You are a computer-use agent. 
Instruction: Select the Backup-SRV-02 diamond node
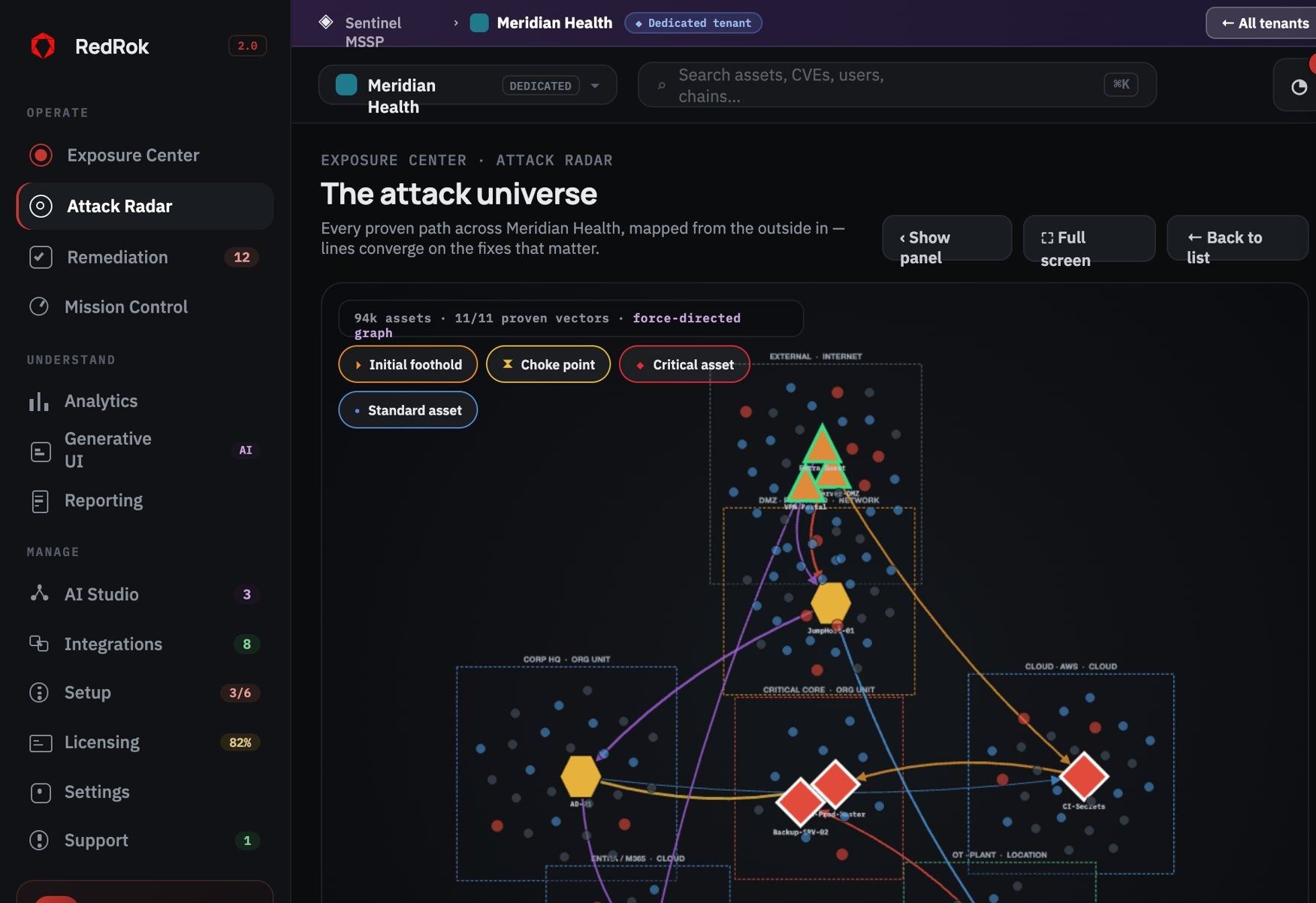tap(800, 802)
